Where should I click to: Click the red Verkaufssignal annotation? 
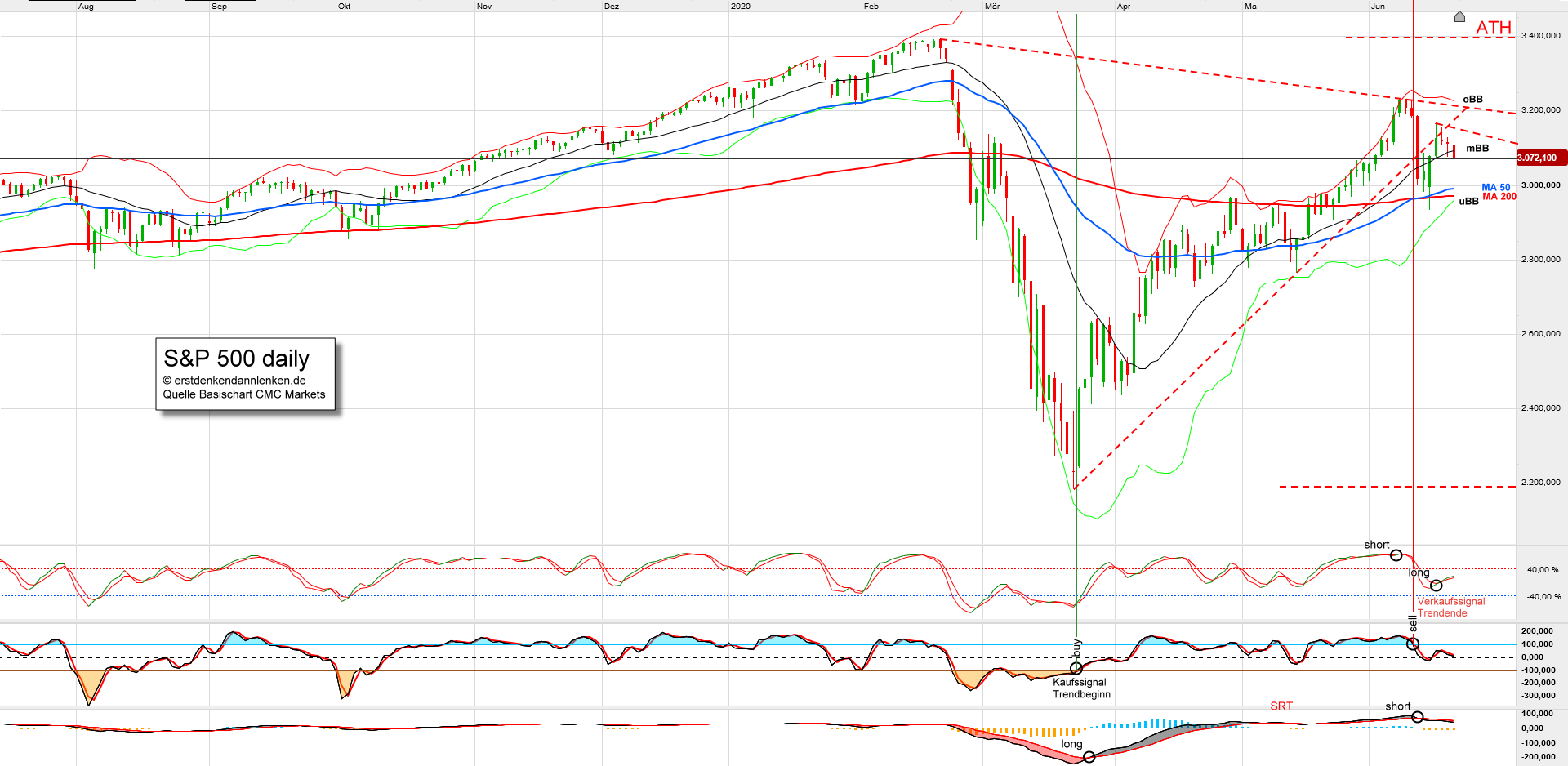(1451, 602)
